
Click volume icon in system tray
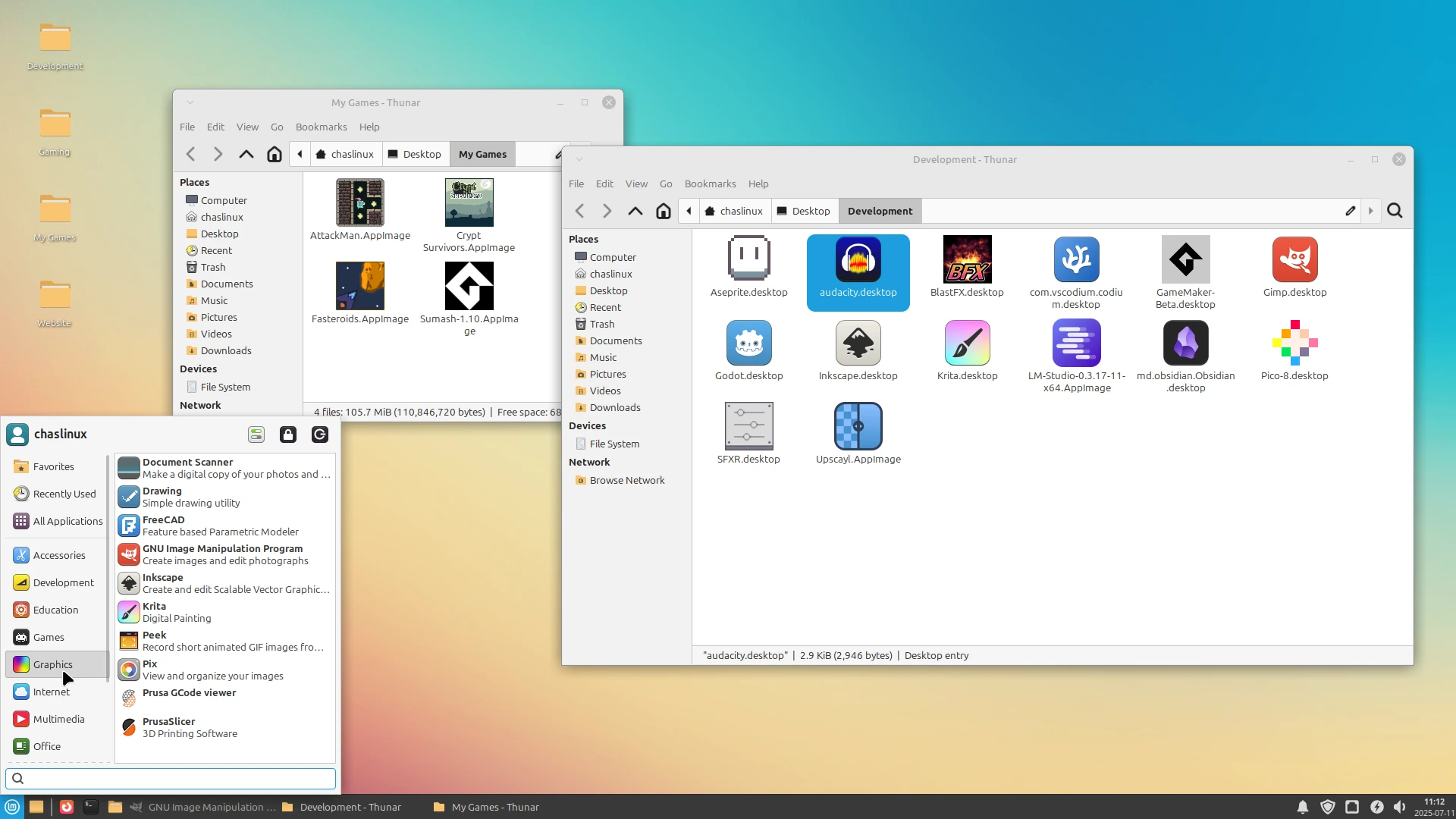coord(1400,807)
